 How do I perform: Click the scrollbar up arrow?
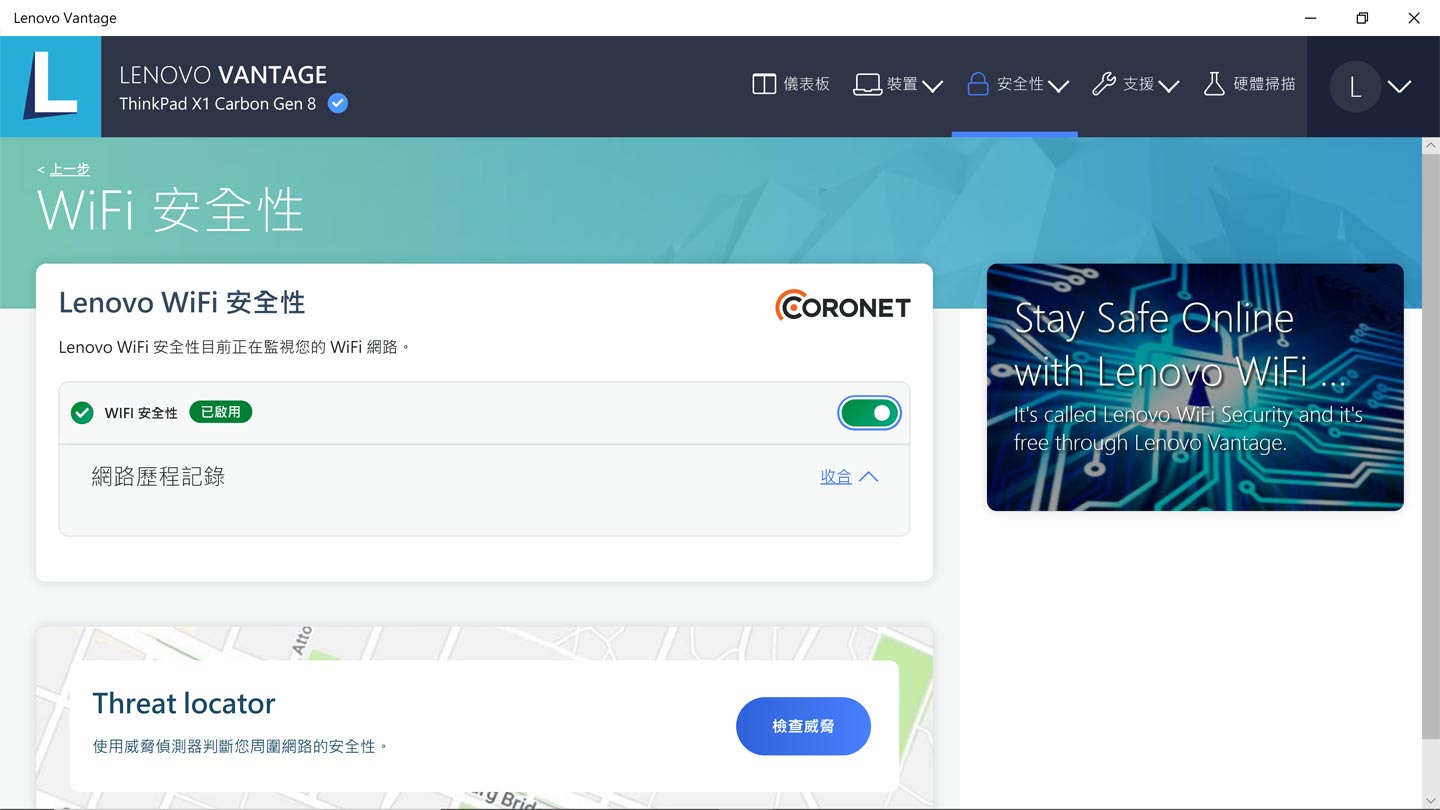(1430, 146)
